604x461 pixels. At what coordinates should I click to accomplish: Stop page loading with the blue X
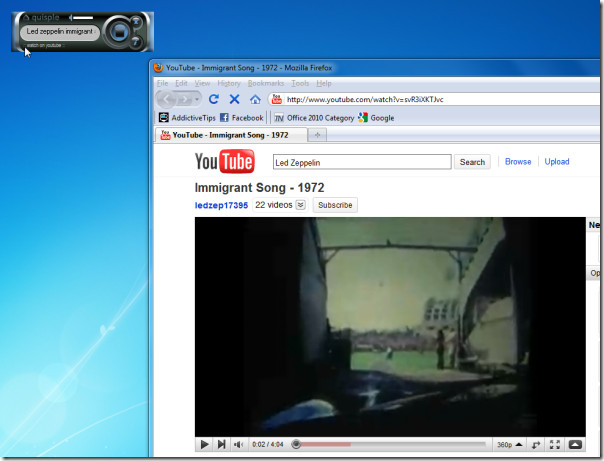point(234,99)
